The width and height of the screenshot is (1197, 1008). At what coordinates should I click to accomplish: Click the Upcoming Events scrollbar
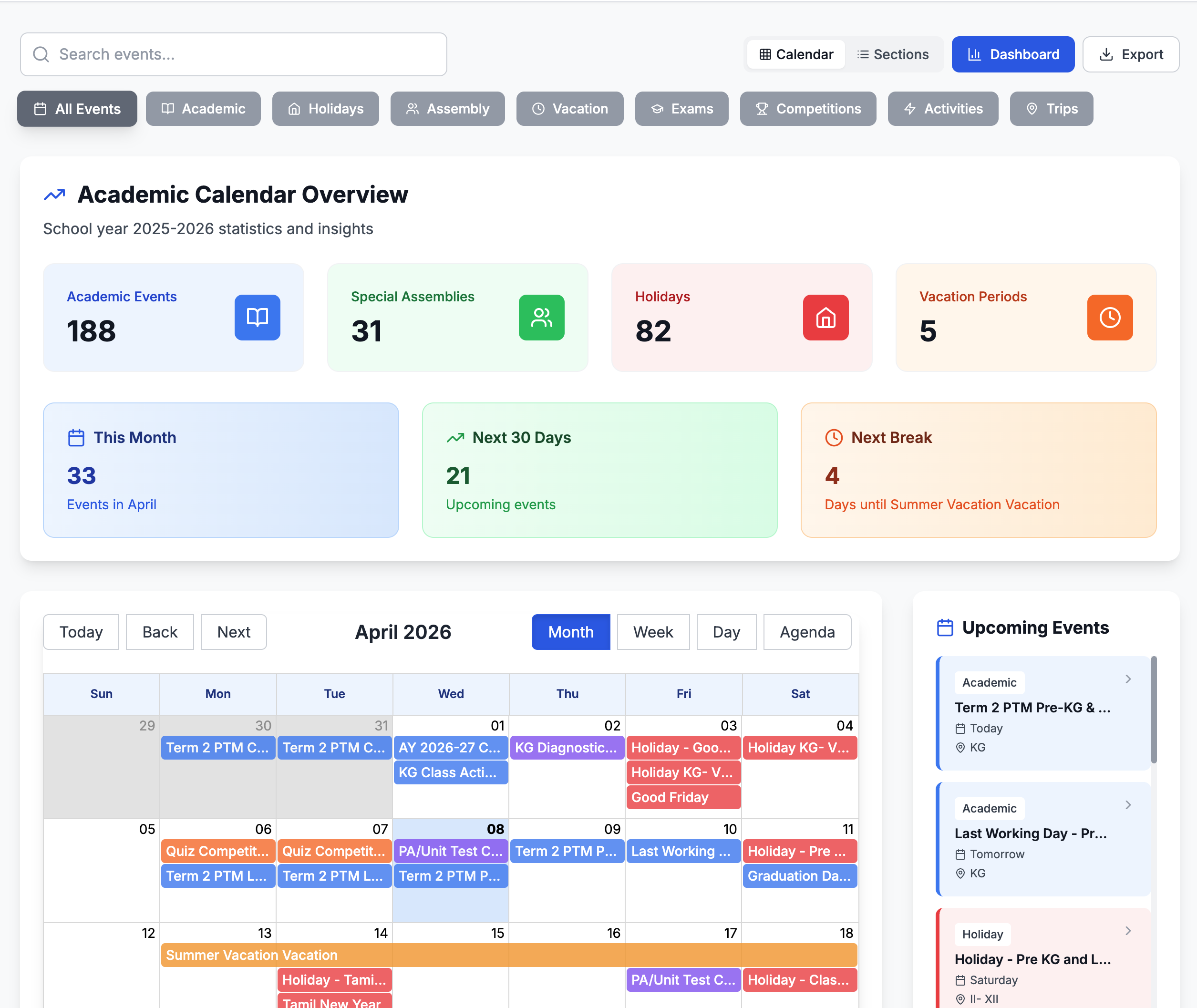(1153, 710)
